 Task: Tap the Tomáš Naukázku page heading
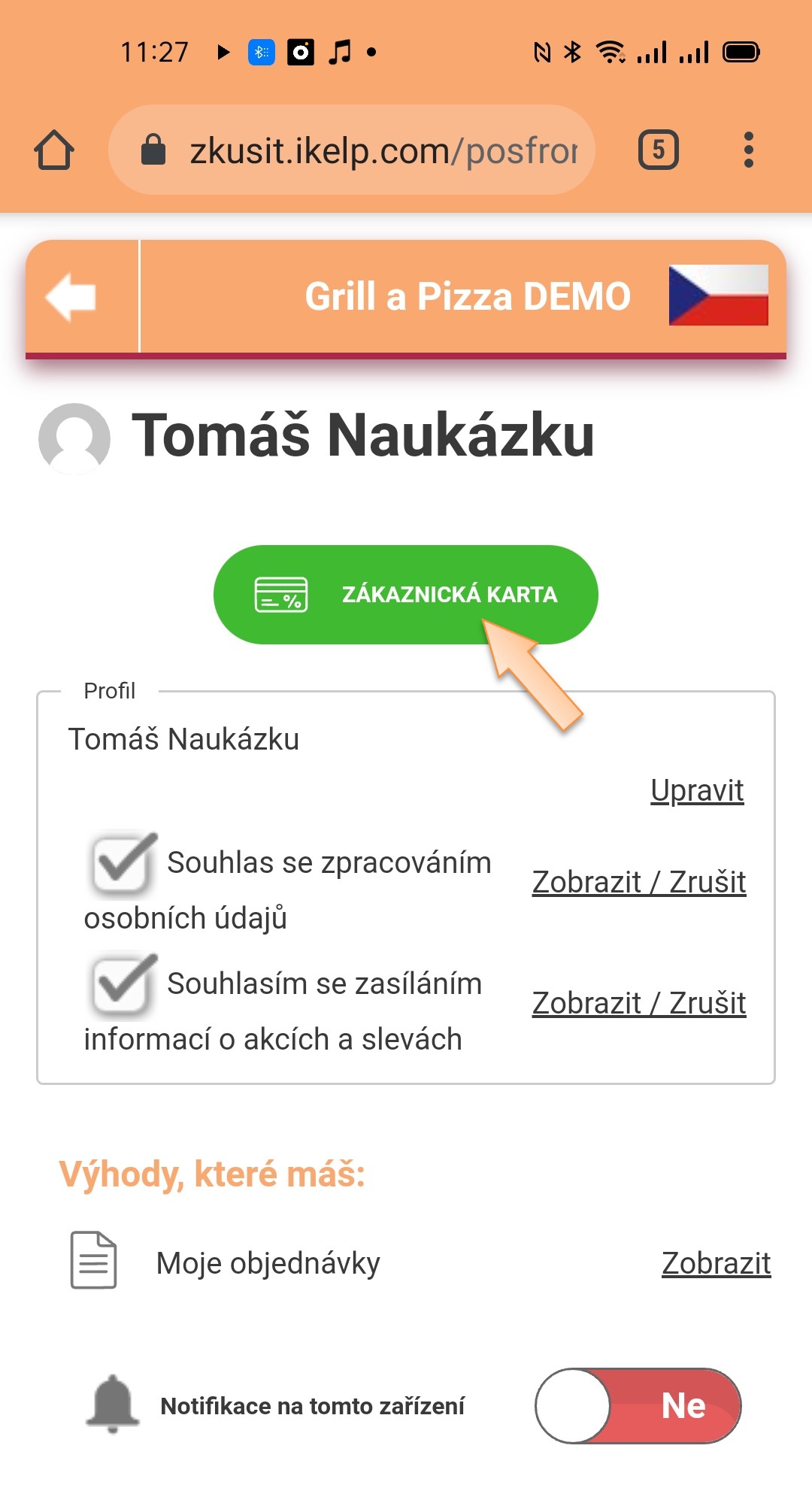pos(363,435)
